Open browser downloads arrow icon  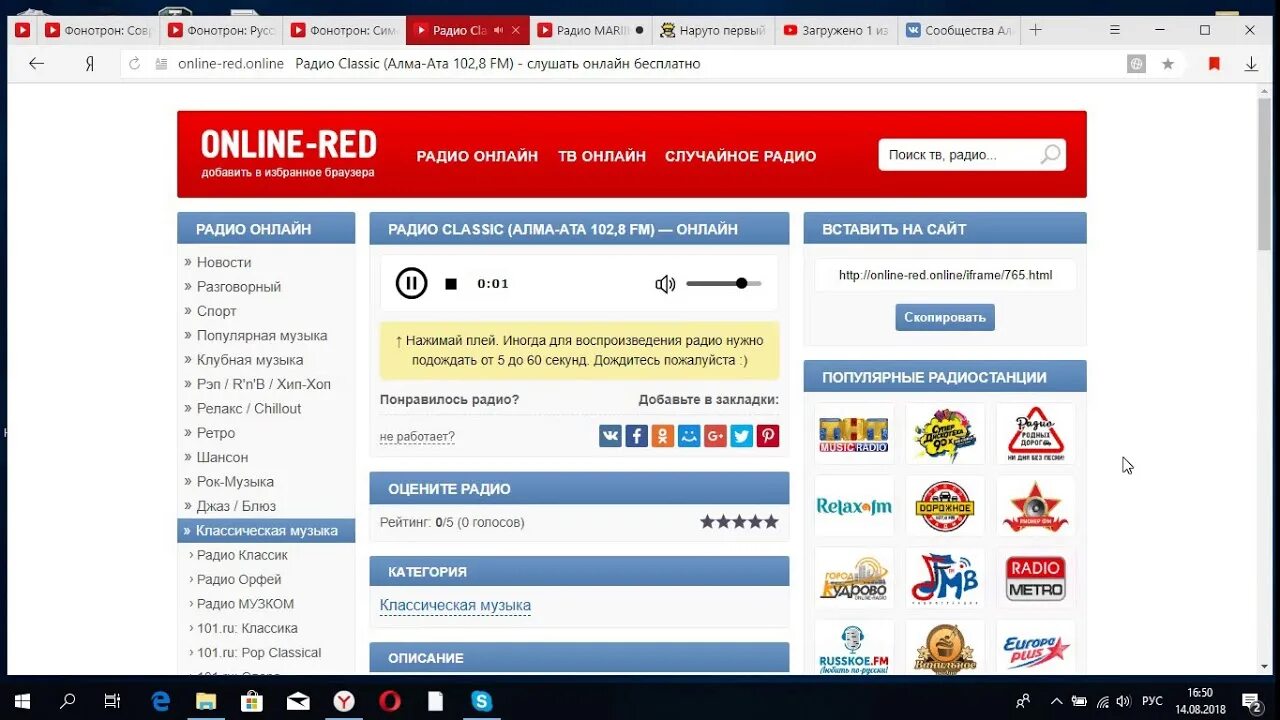click(1251, 64)
